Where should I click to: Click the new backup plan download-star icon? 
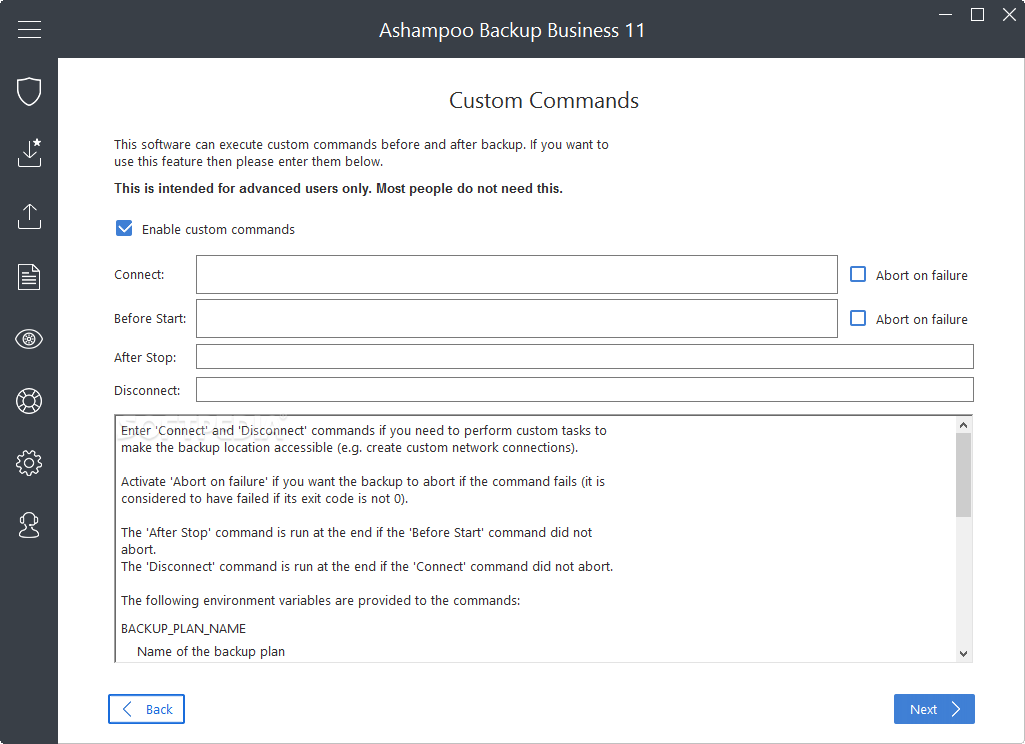(x=29, y=152)
